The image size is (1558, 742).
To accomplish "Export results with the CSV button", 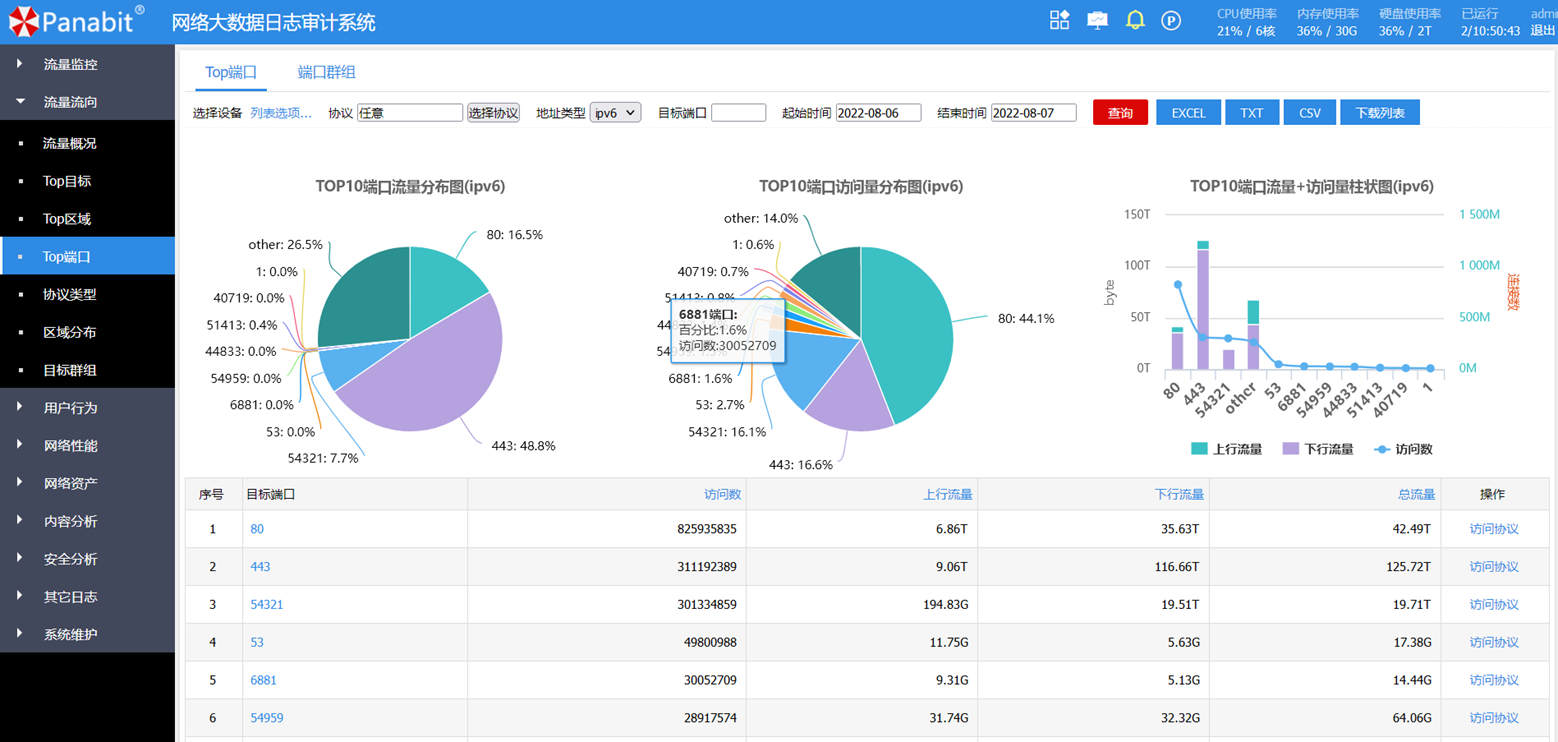I will (x=1310, y=113).
